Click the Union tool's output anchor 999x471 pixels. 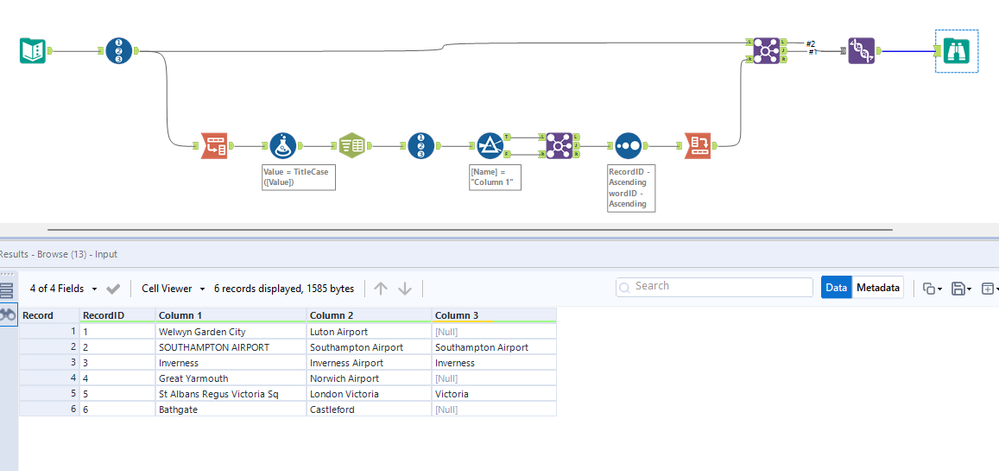coord(878,50)
